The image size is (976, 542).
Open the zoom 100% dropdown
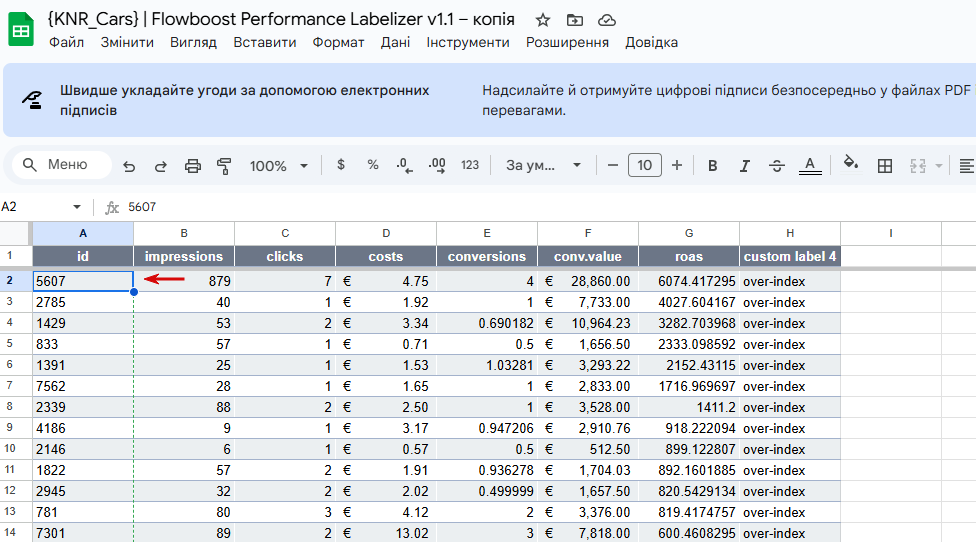pyautogui.click(x=278, y=166)
